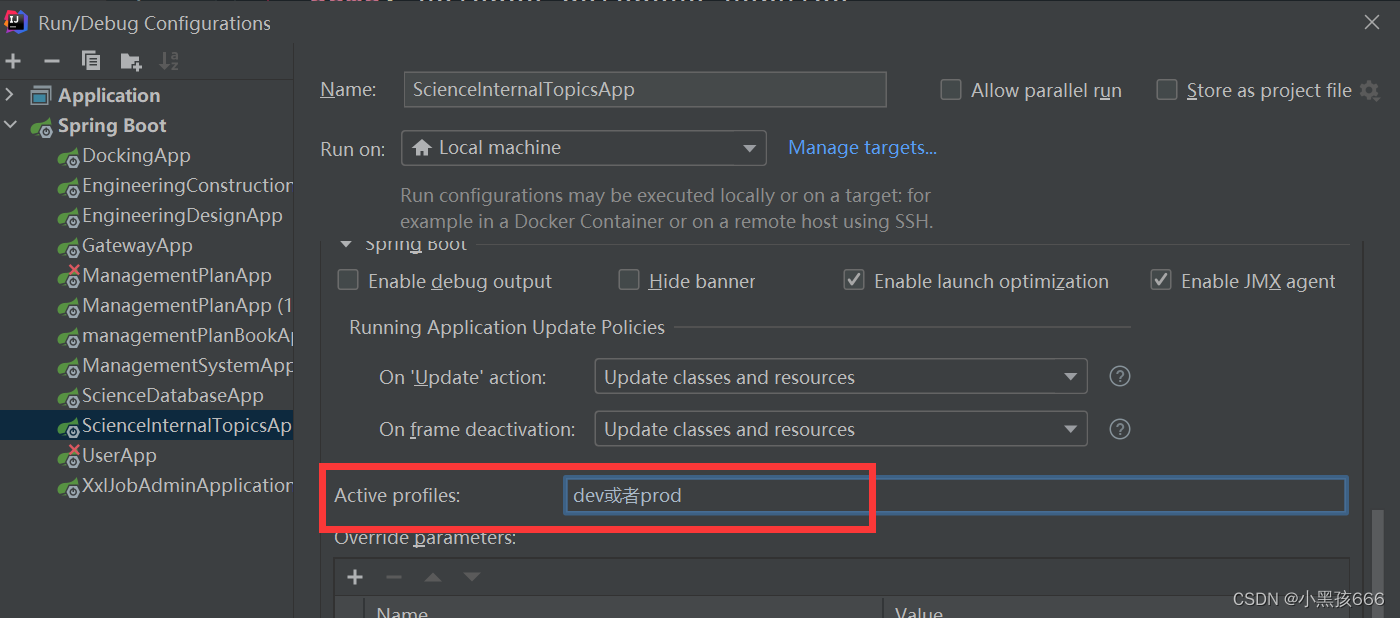Toggle Allow parallel run checkbox
The width and height of the screenshot is (1400, 618).
click(951, 90)
